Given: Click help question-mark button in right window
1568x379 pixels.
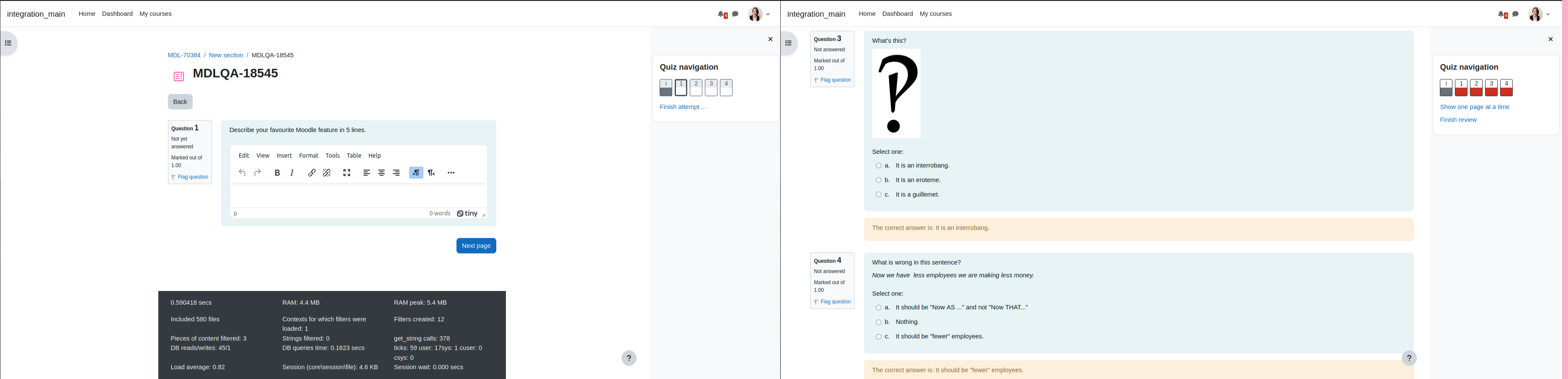Looking at the screenshot, I should click(1409, 358).
